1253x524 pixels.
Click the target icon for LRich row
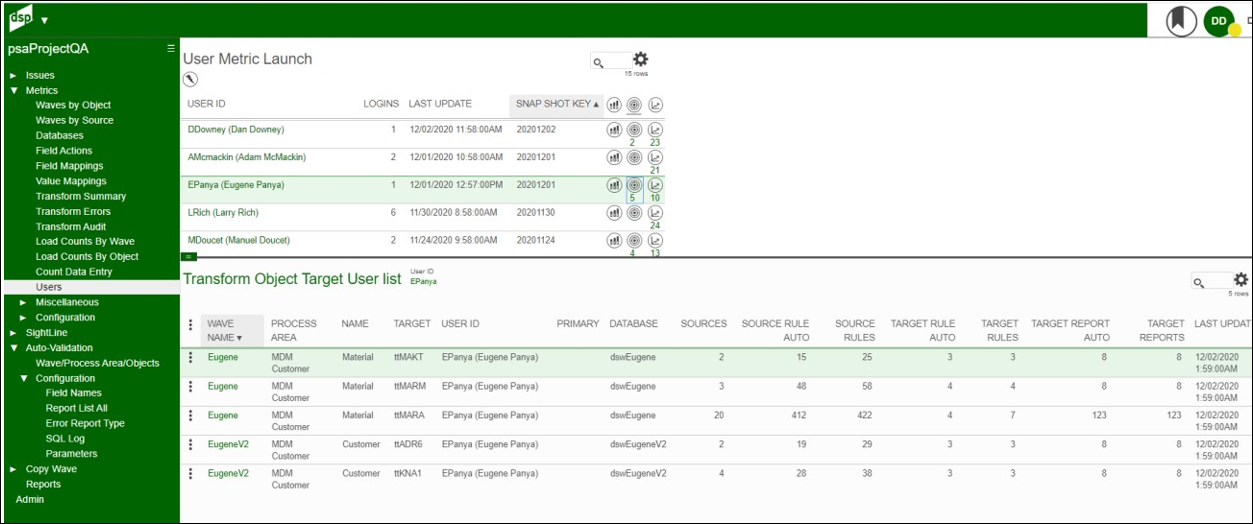(x=634, y=213)
